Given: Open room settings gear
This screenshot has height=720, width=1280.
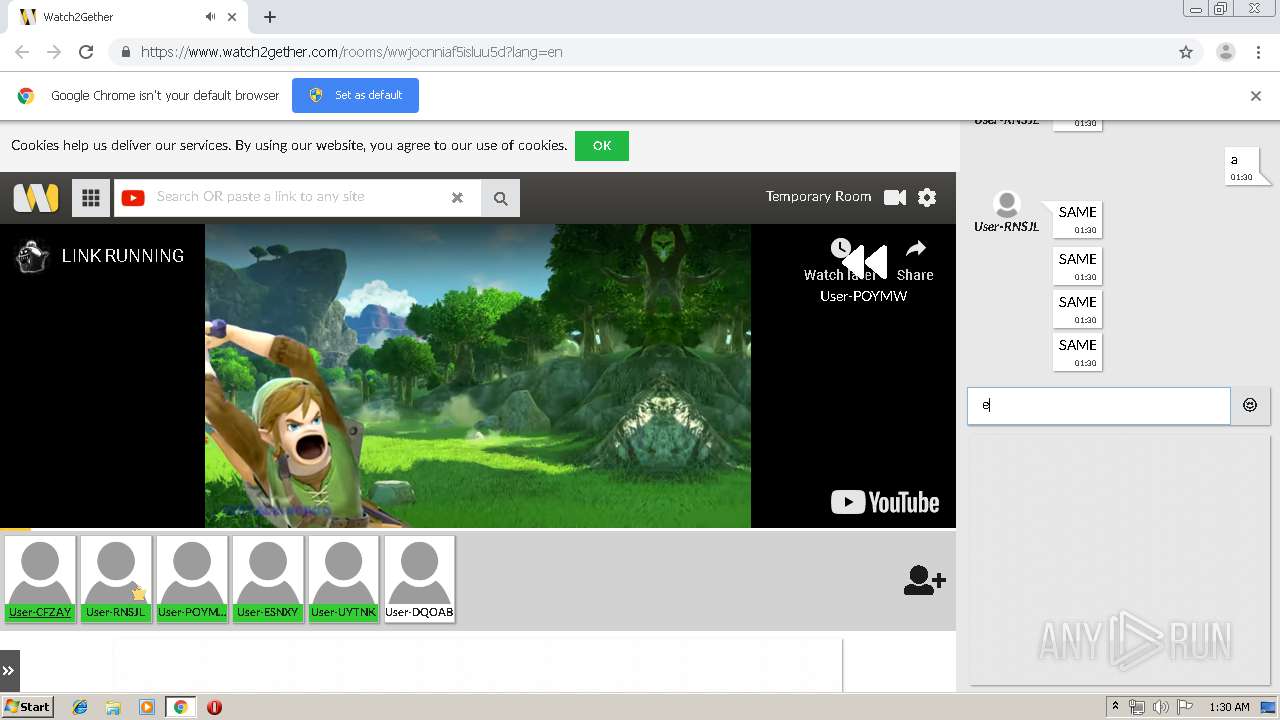Looking at the screenshot, I should (x=927, y=197).
